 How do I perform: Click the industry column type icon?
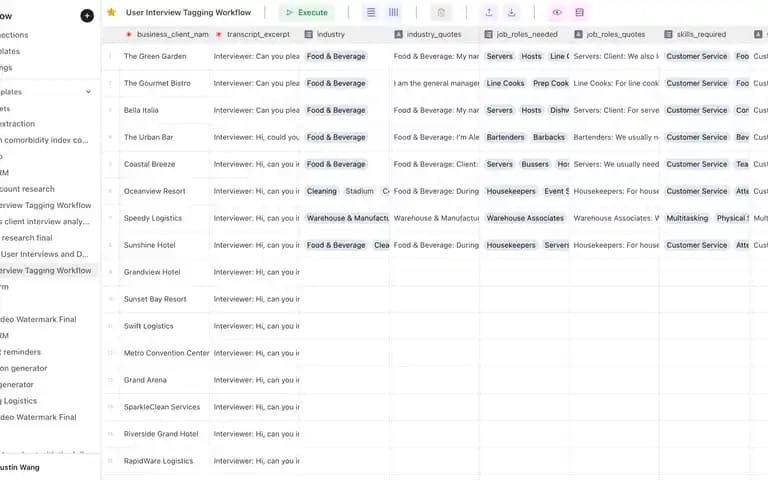pos(309,34)
